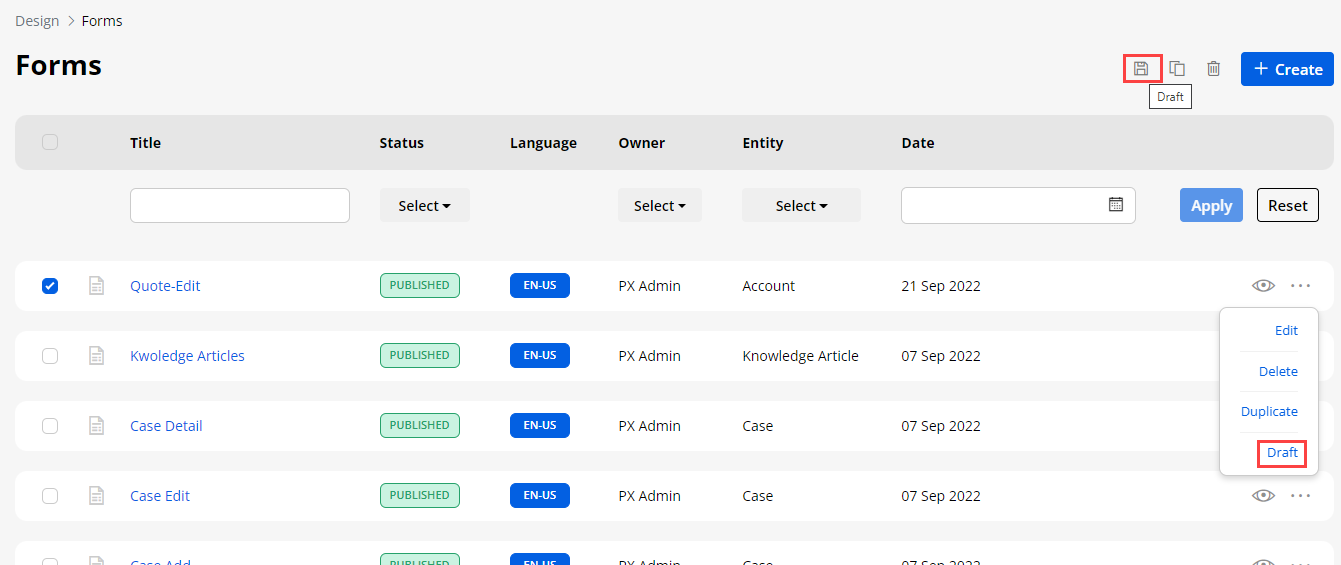1341x565 pixels.
Task: Expand the Owner filter Select dropdown
Action: pyautogui.click(x=659, y=206)
